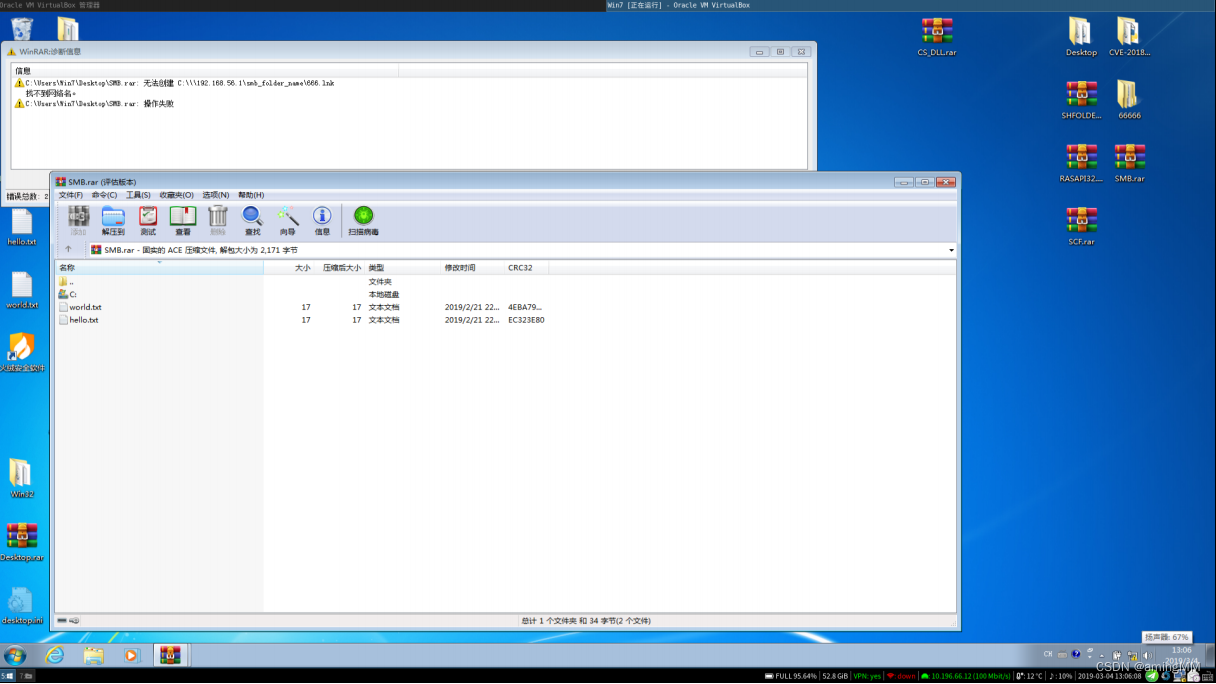Sort by the 修改时间 column header
Screen dimensions: 1216x684
pos(473,268)
